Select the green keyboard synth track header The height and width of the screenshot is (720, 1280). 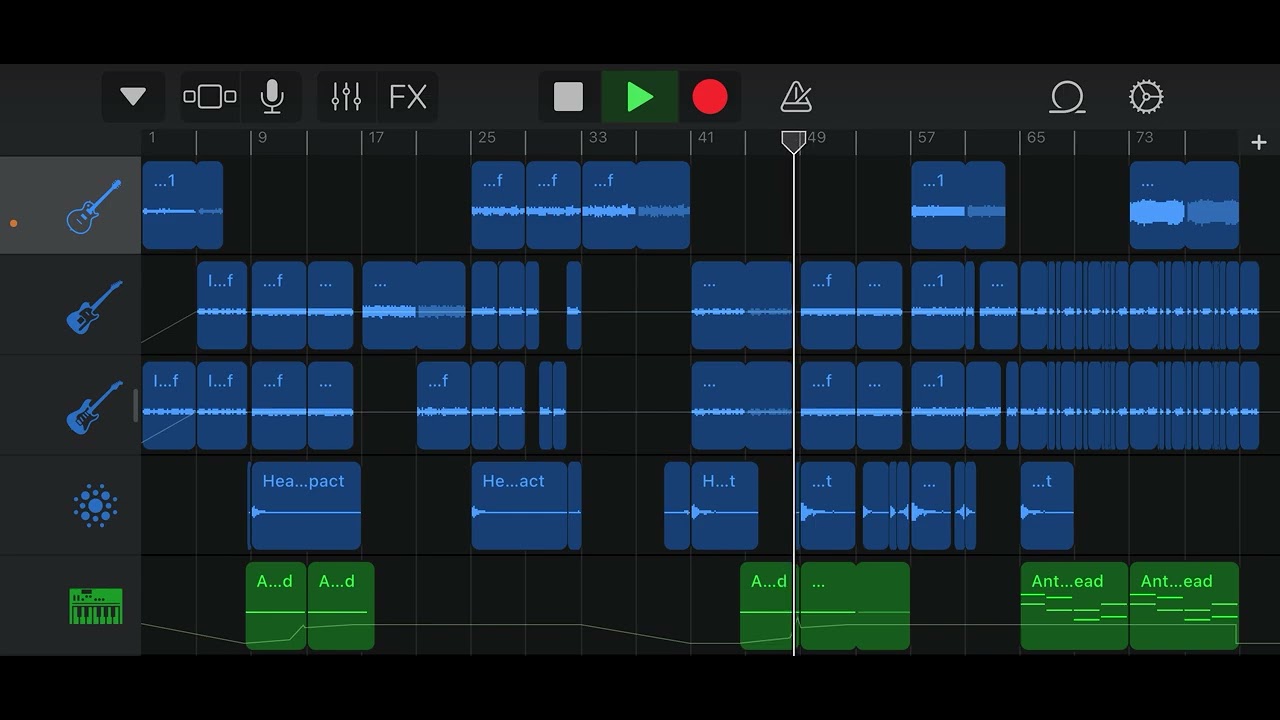coord(71,606)
